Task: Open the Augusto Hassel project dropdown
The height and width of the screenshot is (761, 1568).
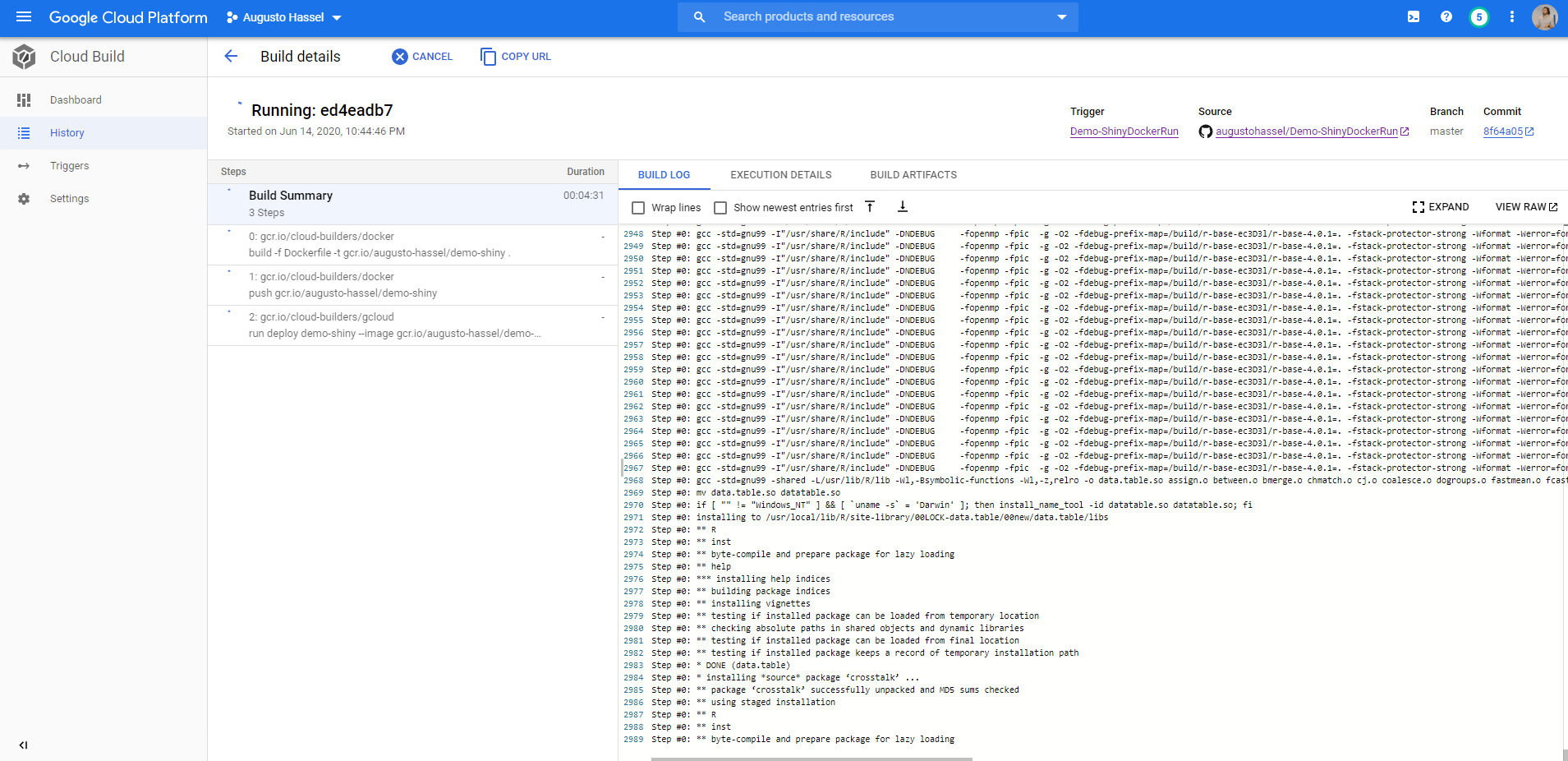Action: (x=283, y=17)
